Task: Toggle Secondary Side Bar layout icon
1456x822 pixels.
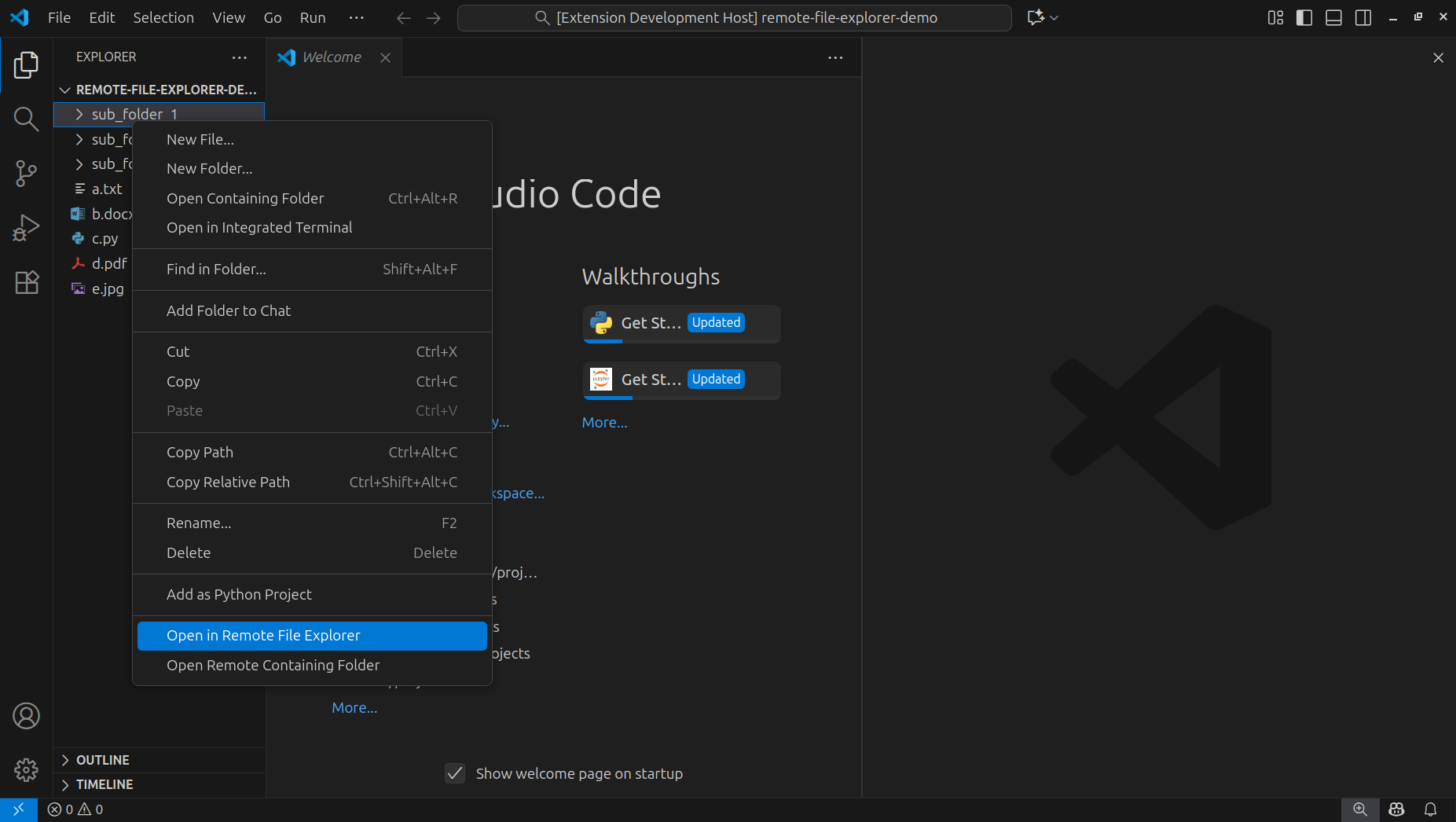Action: point(1363,17)
